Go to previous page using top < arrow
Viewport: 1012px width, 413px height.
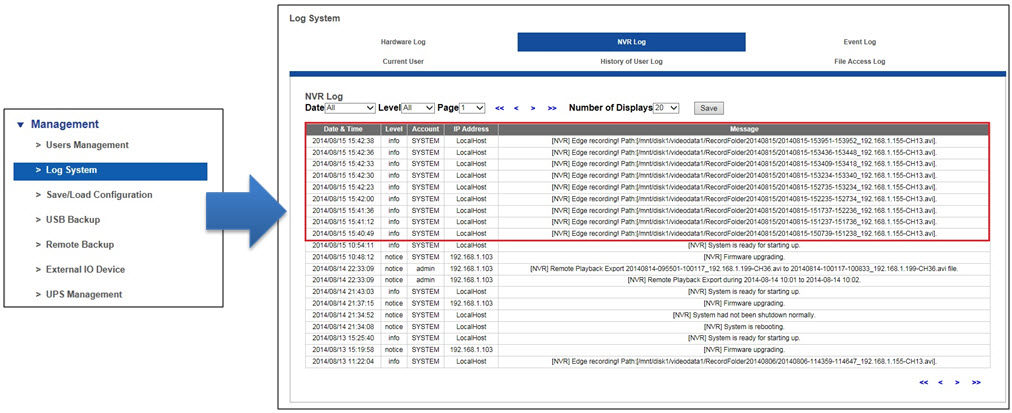516,108
